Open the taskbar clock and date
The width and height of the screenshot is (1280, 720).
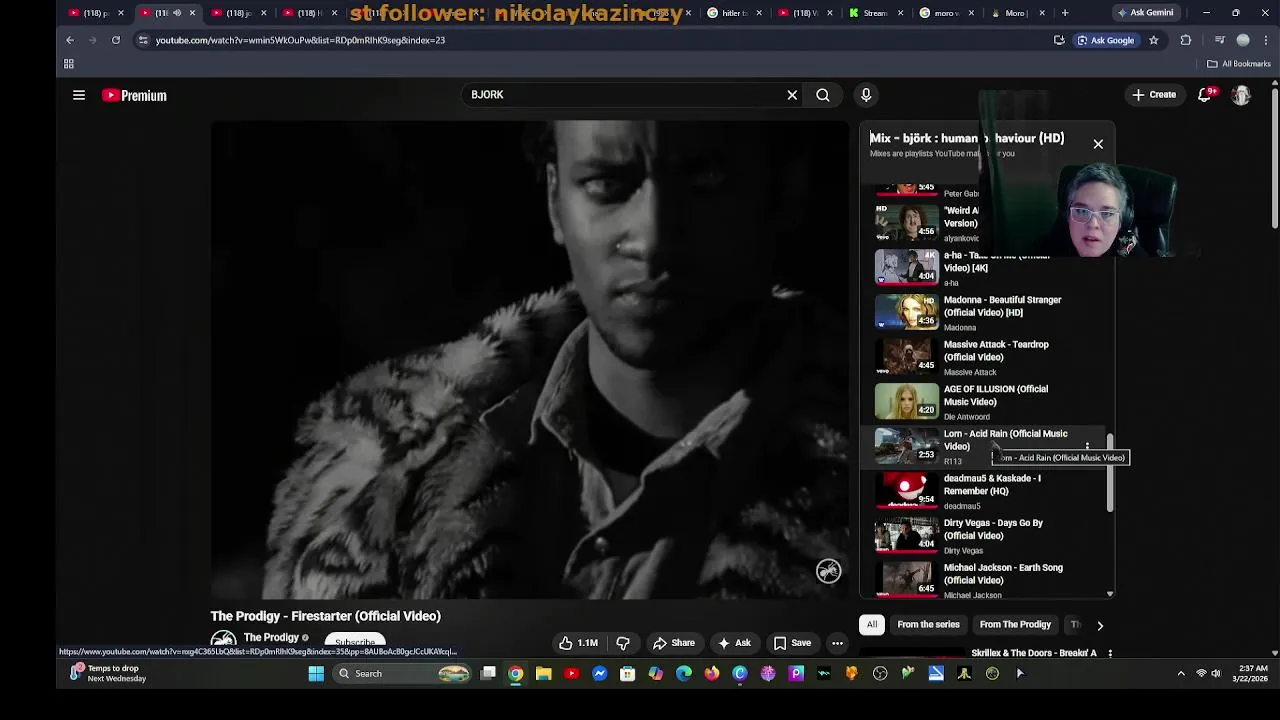[1252, 674]
